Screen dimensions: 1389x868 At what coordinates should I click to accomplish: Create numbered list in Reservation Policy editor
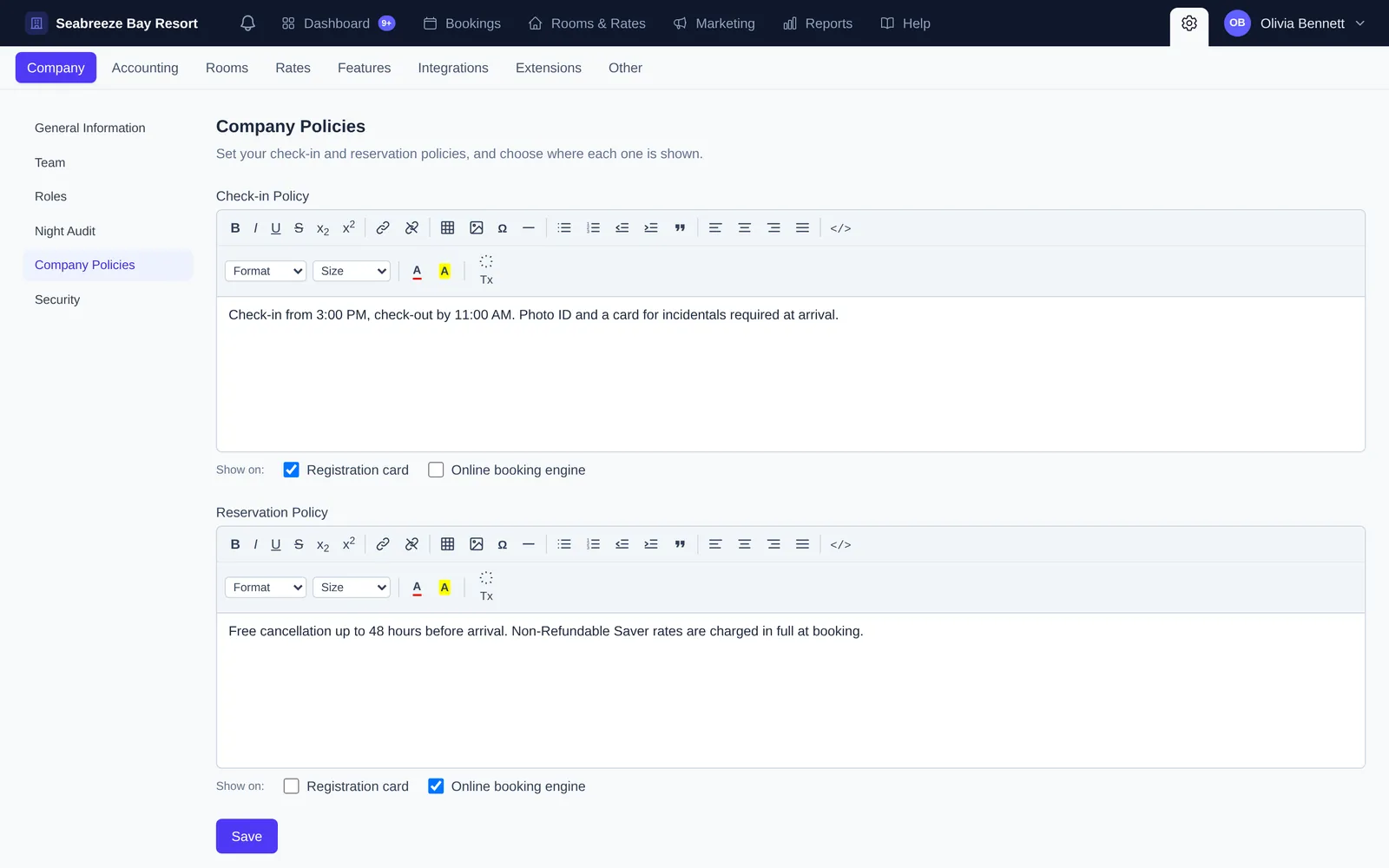tap(593, 544)
